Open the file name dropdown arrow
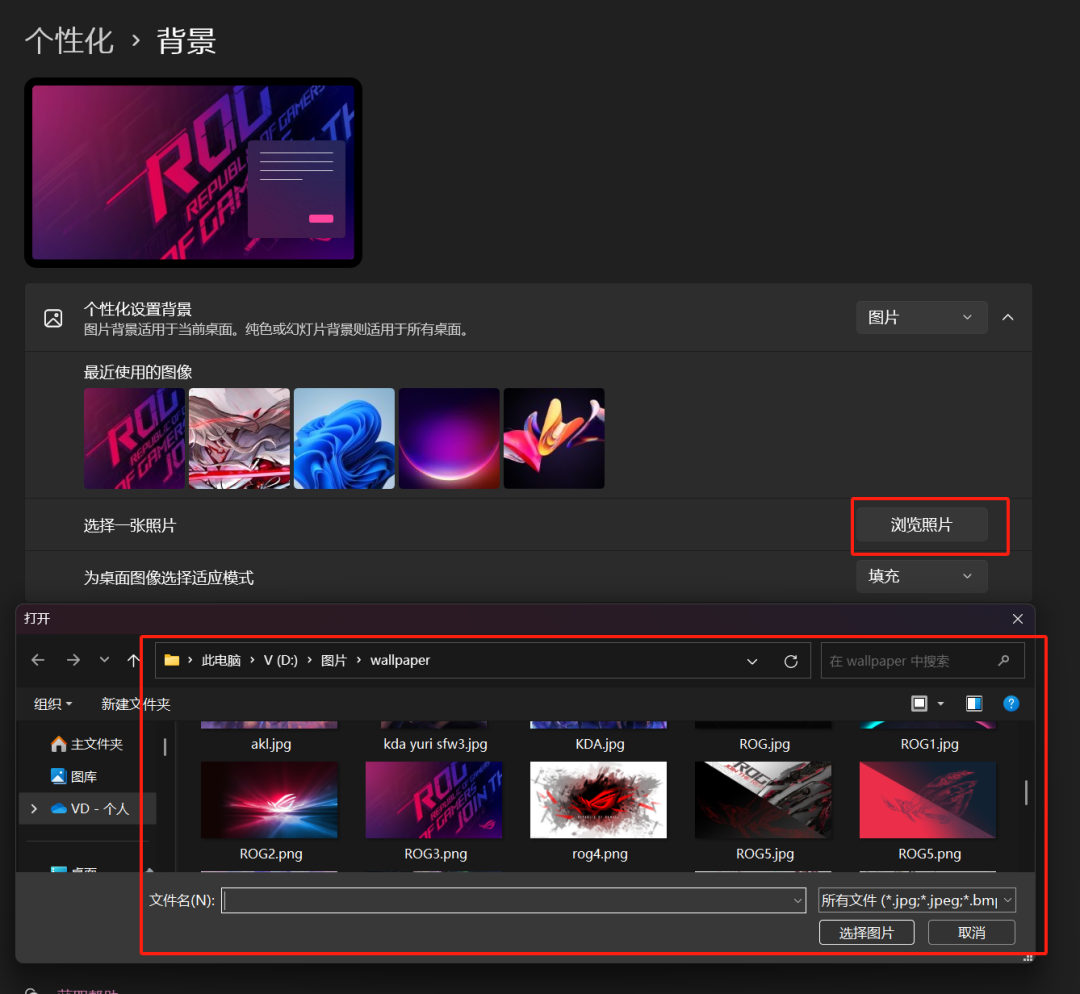1080x994 pixels. [798, 900]
